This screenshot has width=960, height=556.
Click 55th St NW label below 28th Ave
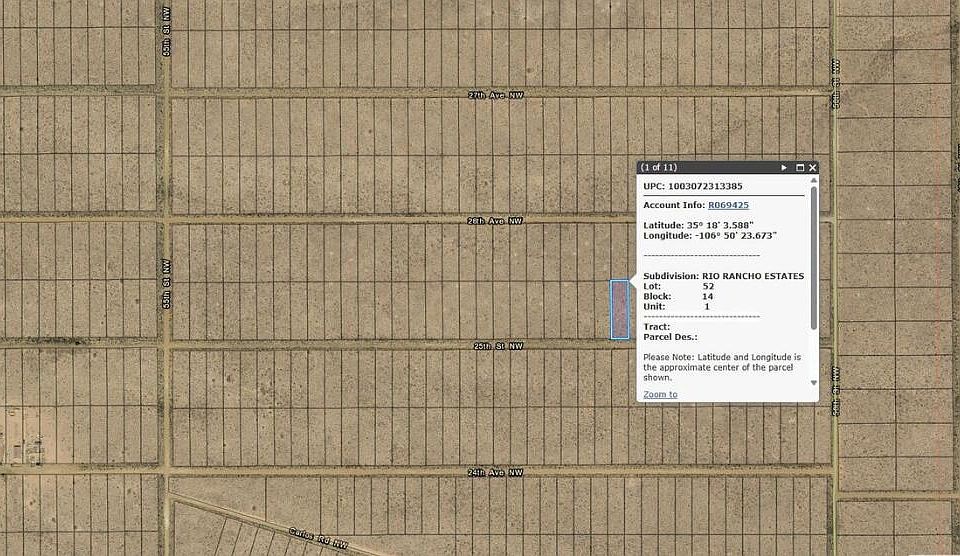point(167,284)
